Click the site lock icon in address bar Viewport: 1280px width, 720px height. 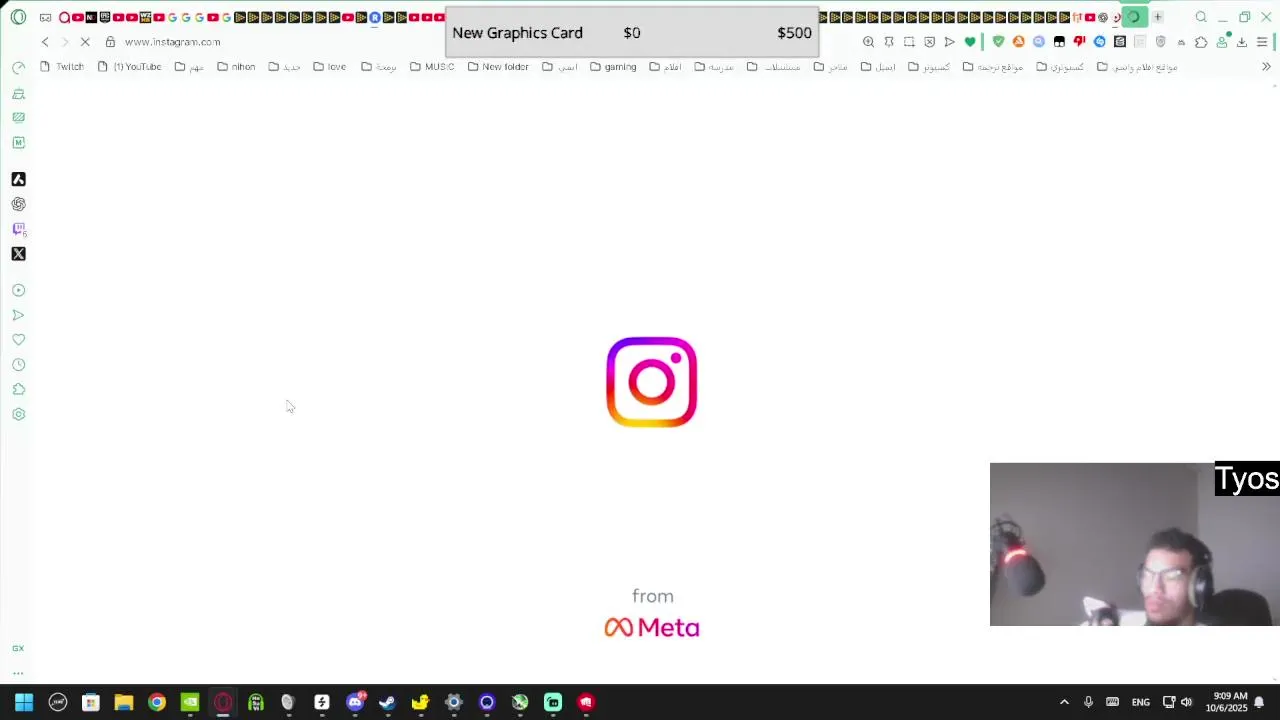pos(110,42)
